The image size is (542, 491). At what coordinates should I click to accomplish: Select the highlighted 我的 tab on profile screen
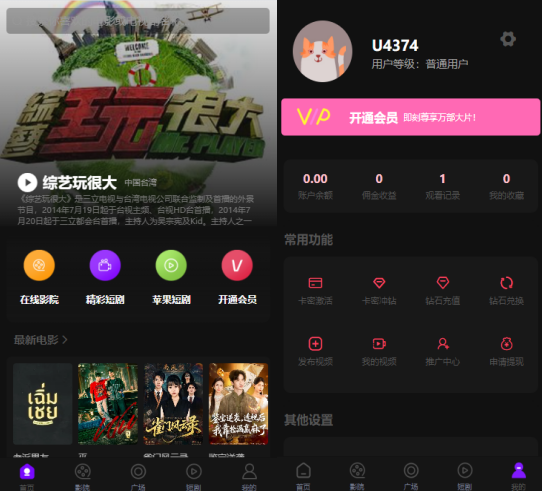point(518,475)
